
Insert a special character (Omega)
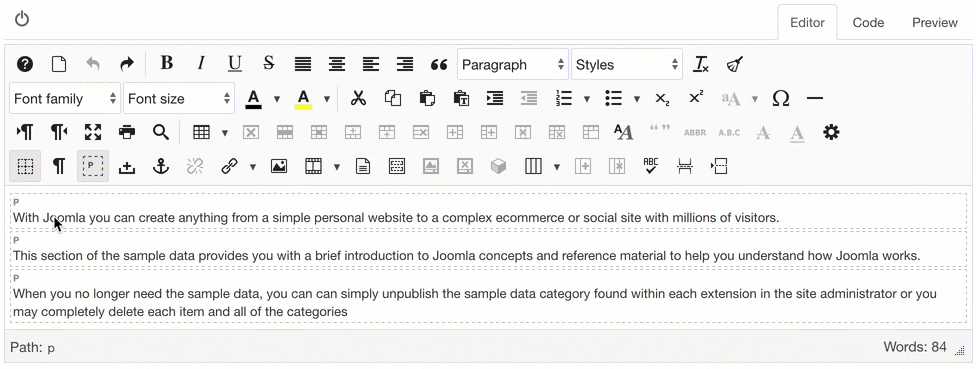[781, 98]
